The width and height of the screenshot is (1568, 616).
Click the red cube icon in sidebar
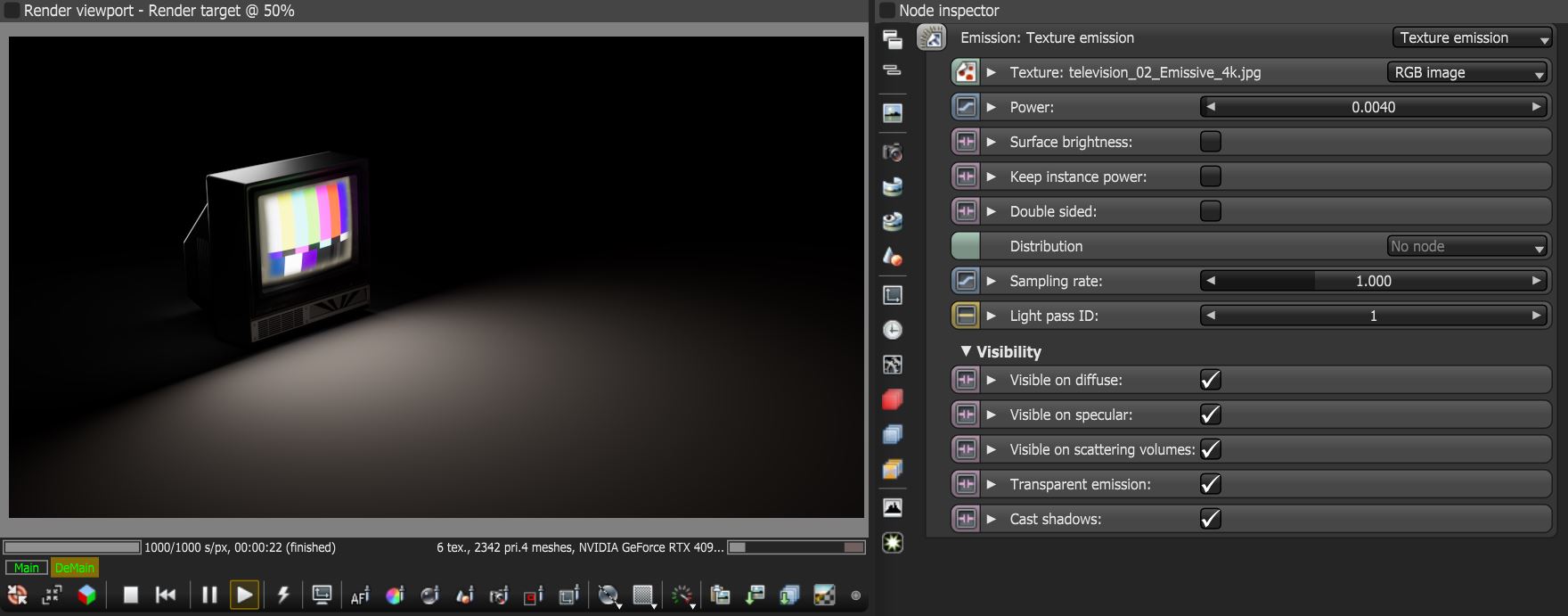892,399
